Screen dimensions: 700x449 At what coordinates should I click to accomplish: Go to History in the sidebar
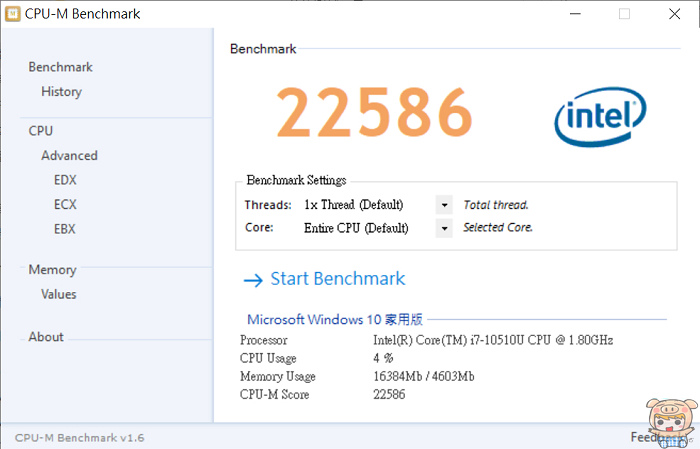(61, 92)
